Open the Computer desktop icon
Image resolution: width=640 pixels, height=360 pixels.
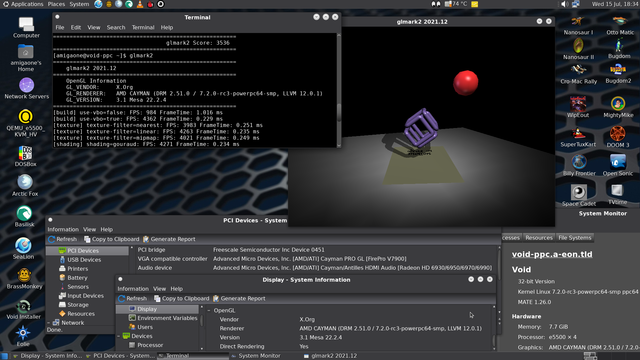26,27
